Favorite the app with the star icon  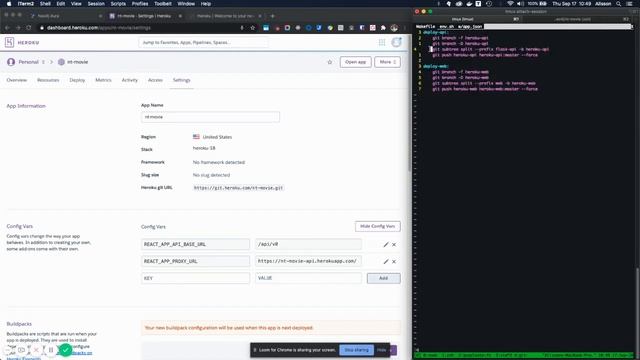[330, 62]
